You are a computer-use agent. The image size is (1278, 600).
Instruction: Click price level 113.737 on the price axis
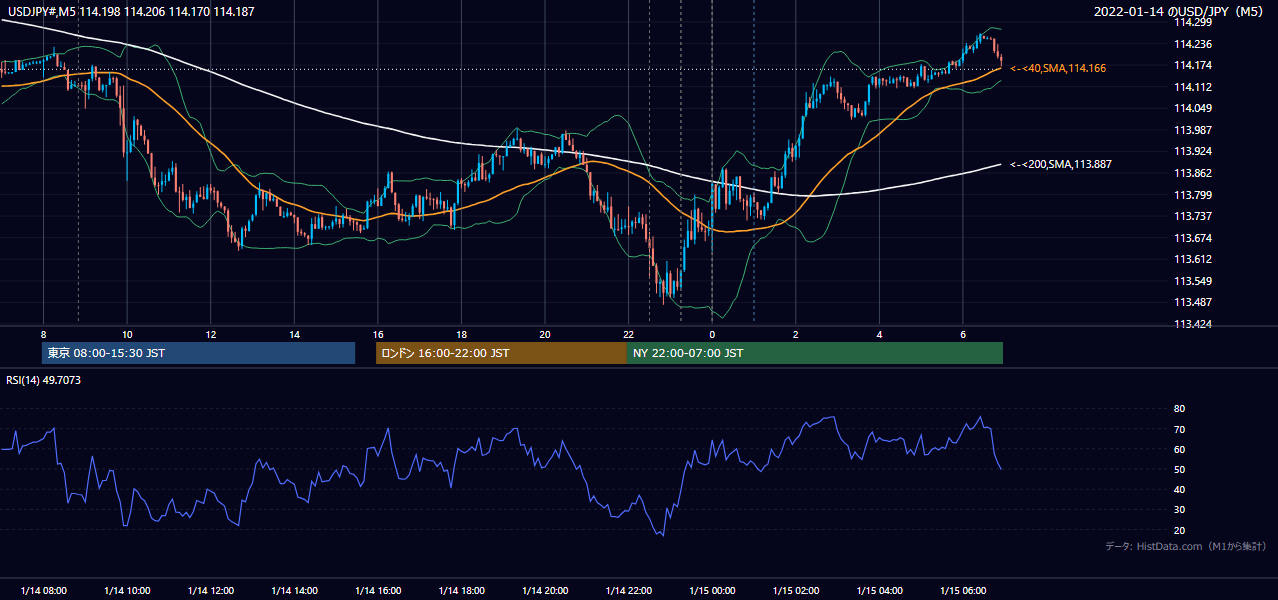pos(1194,216)
